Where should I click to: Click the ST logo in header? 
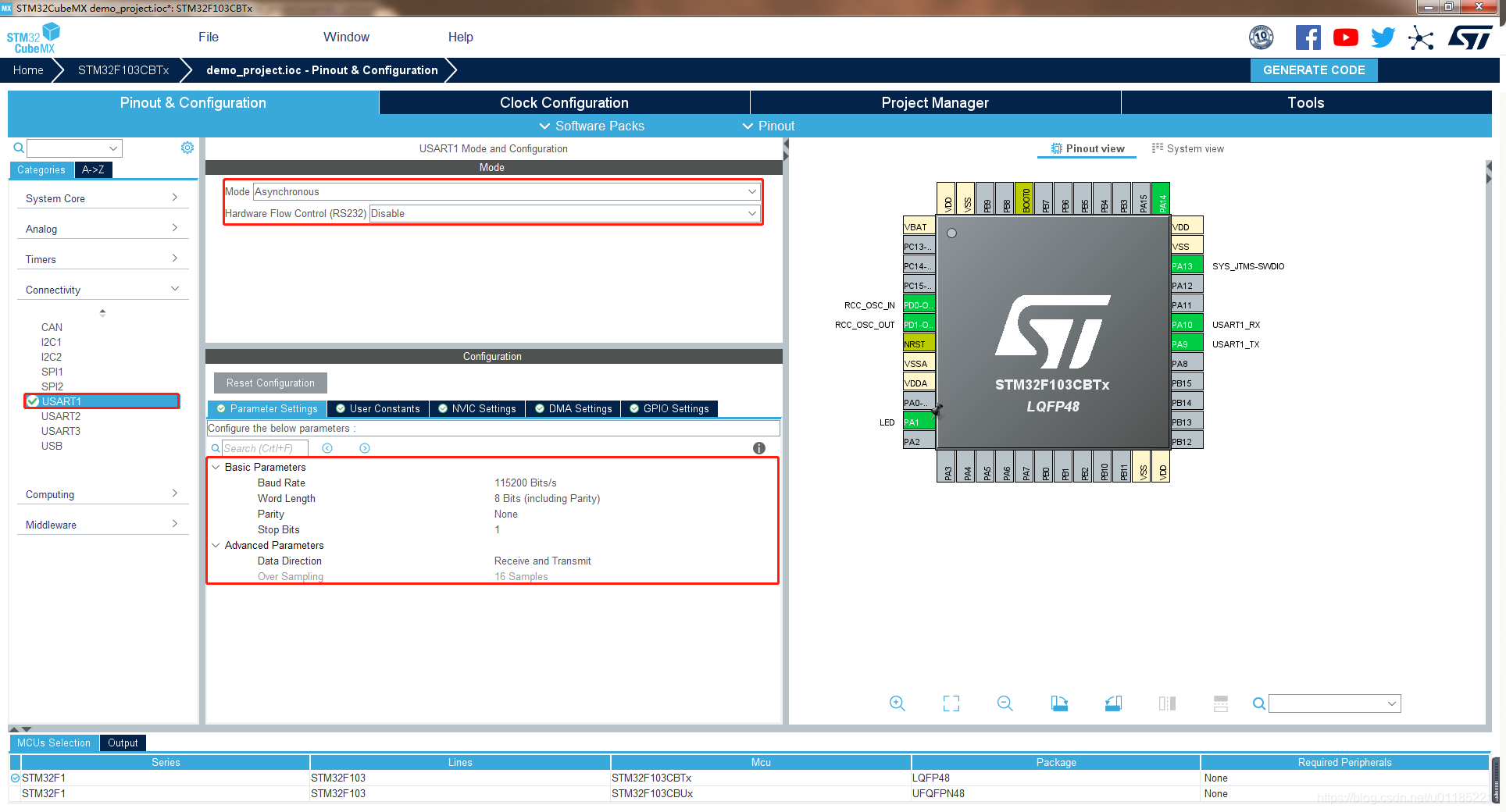(1470, 37)
